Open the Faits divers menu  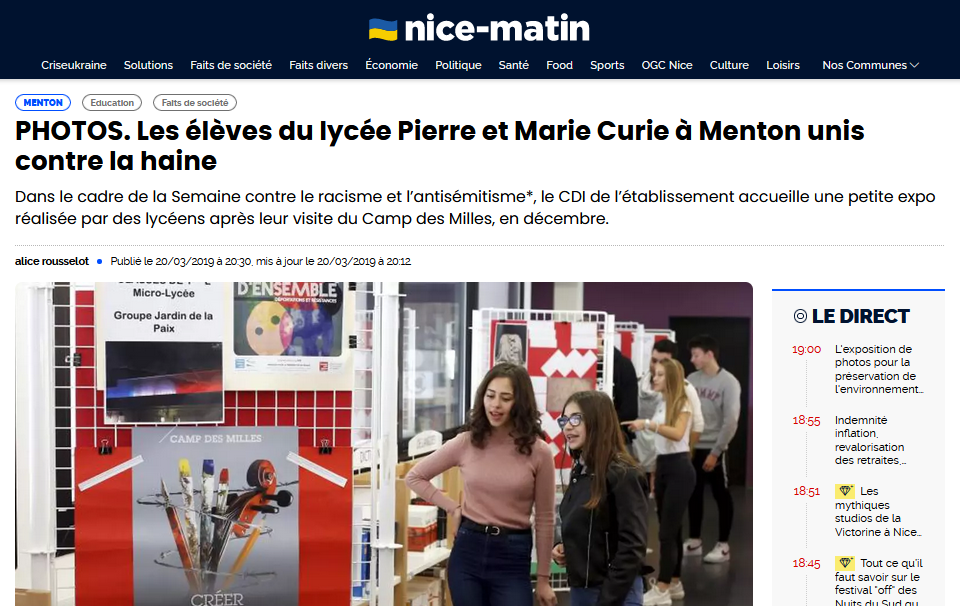(x=318, y=65)
